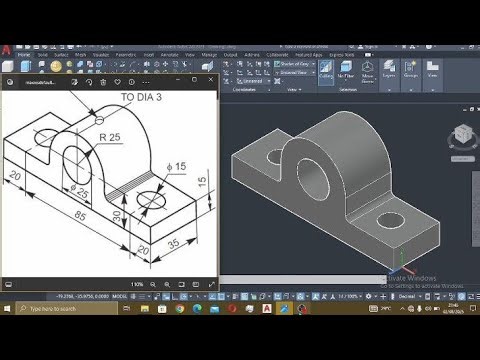Toggle polar tracking in status bar

183,296
